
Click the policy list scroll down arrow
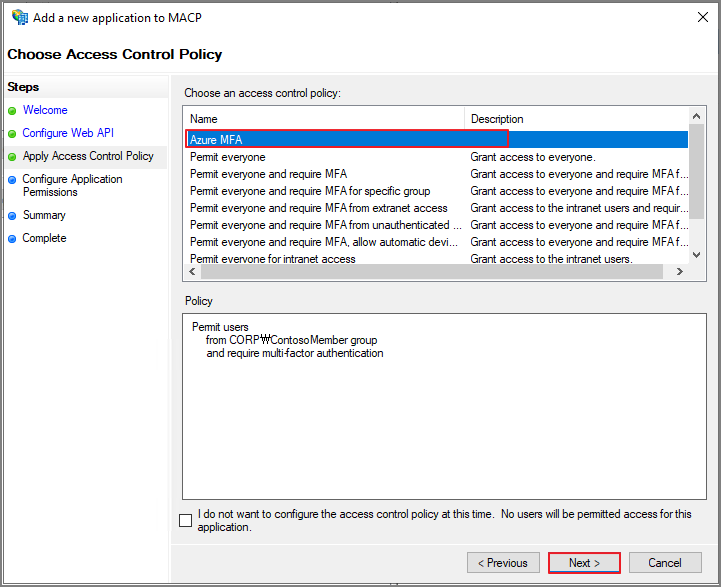pos(696,255)
